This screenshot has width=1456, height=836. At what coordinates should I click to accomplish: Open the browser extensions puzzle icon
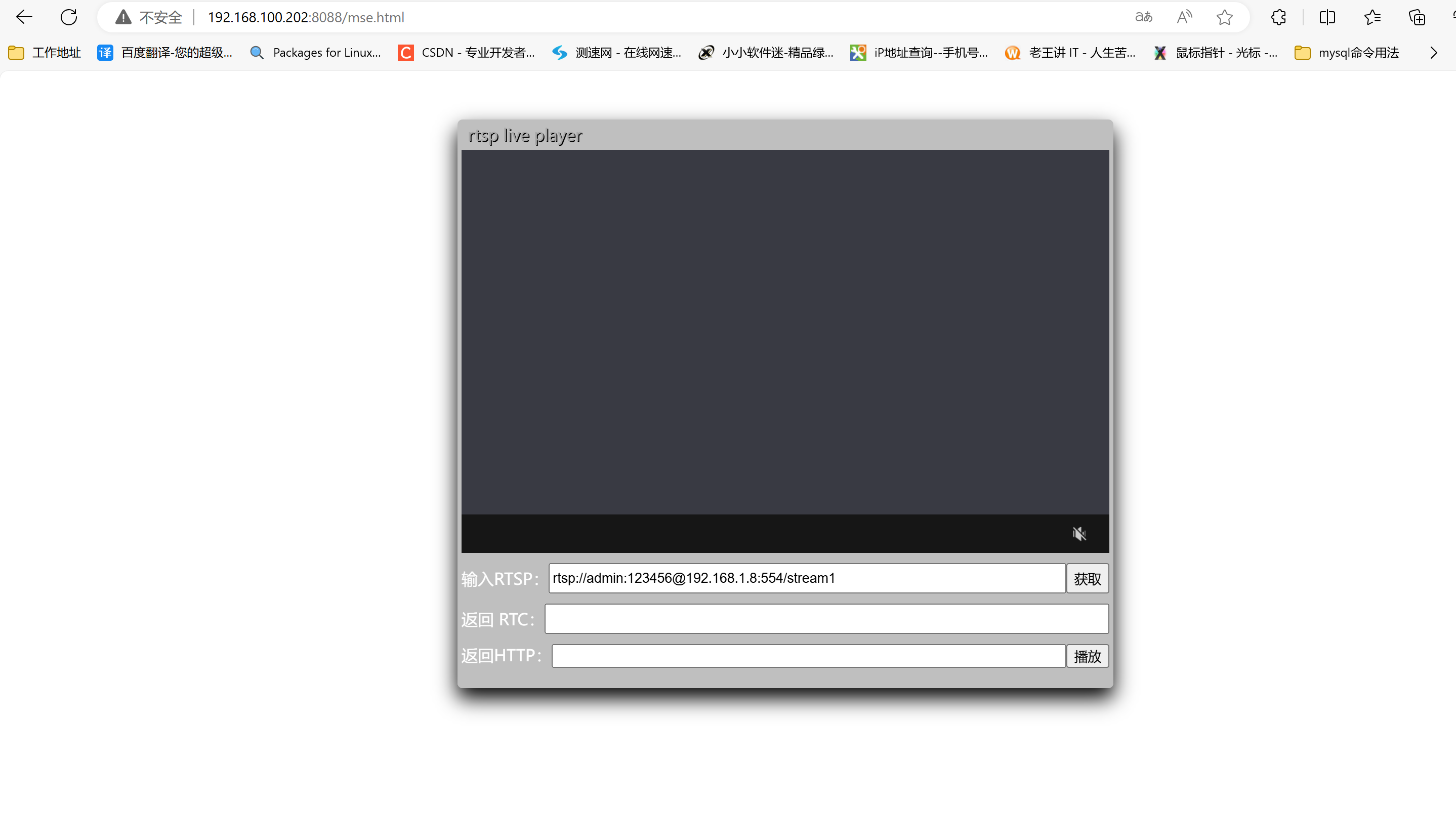click(1278, 17)
